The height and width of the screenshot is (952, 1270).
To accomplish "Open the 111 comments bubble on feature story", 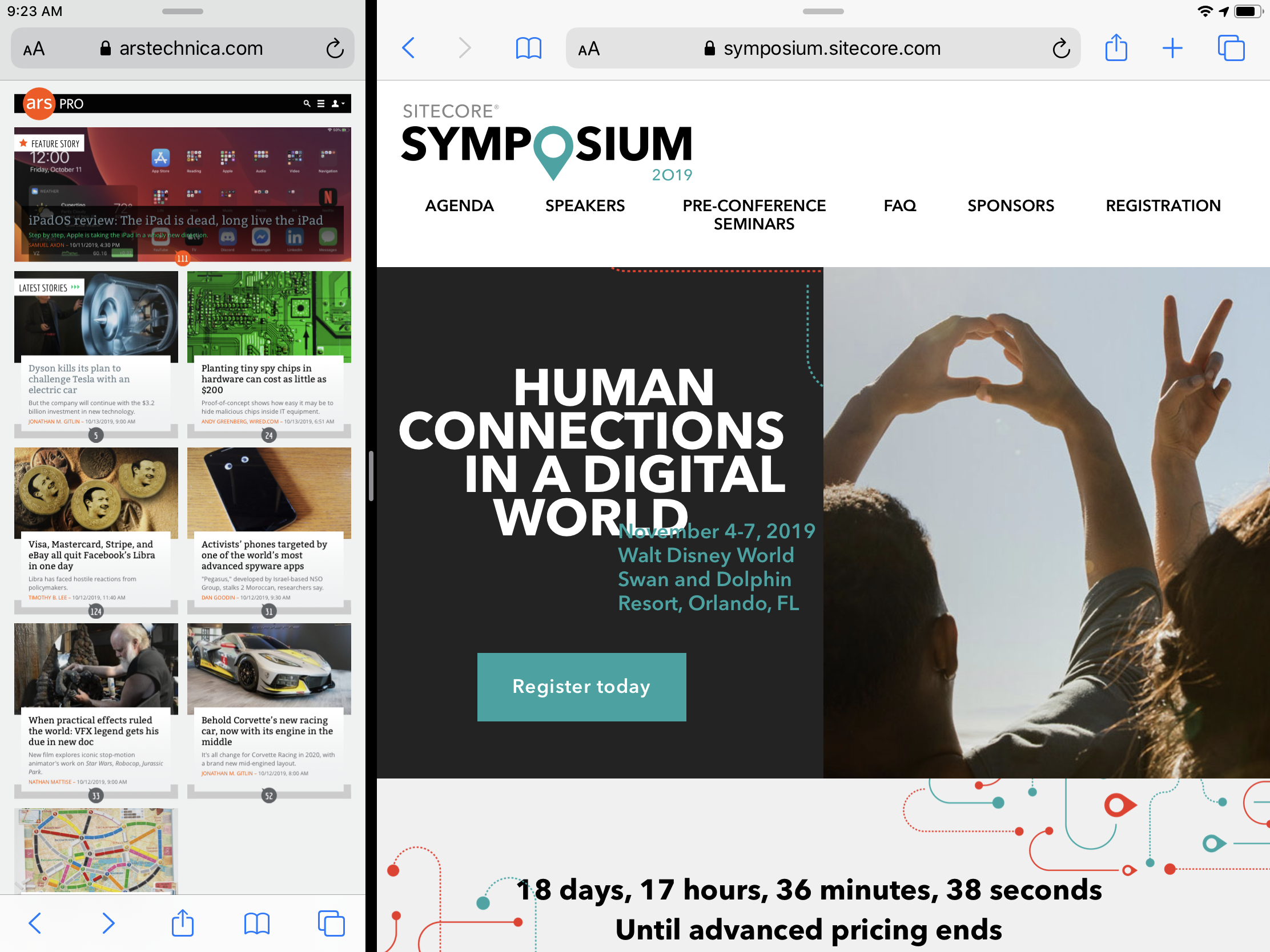I will click(183, 258).
